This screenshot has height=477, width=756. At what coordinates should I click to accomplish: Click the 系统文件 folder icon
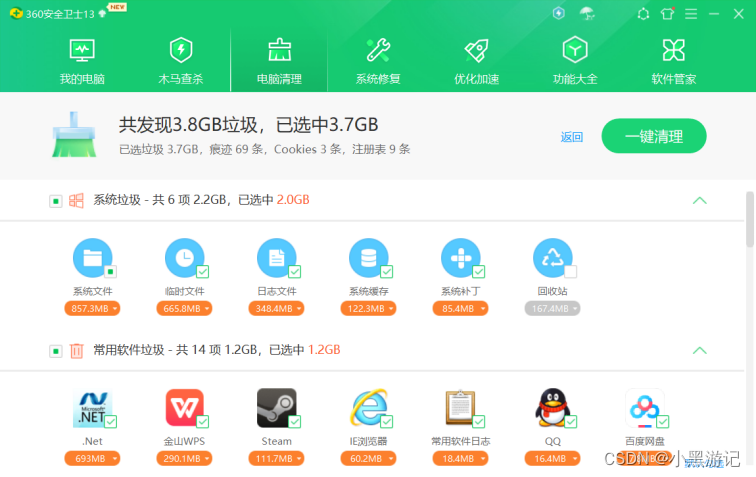92,258
